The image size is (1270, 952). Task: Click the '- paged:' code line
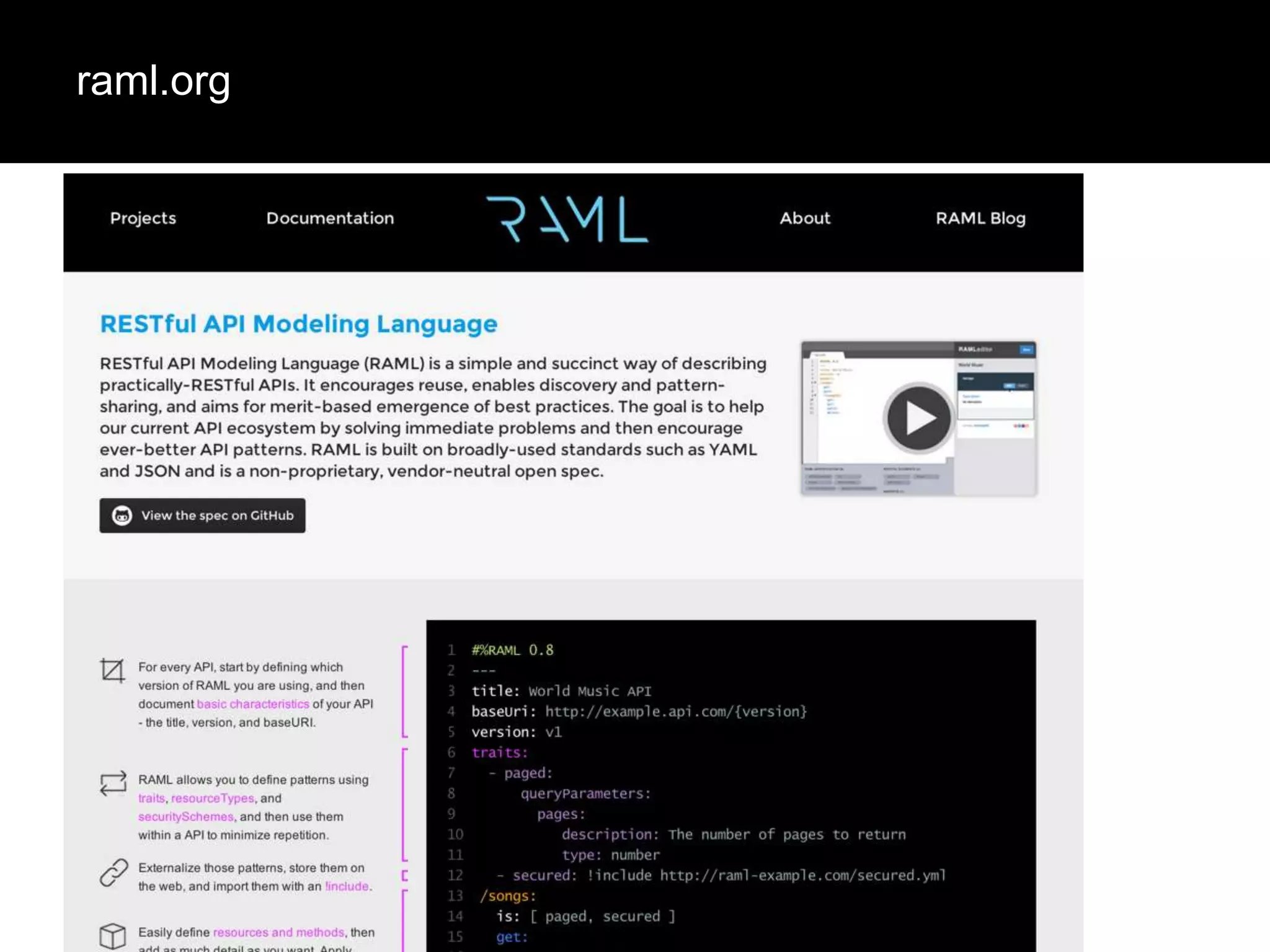tap(520, 773)
